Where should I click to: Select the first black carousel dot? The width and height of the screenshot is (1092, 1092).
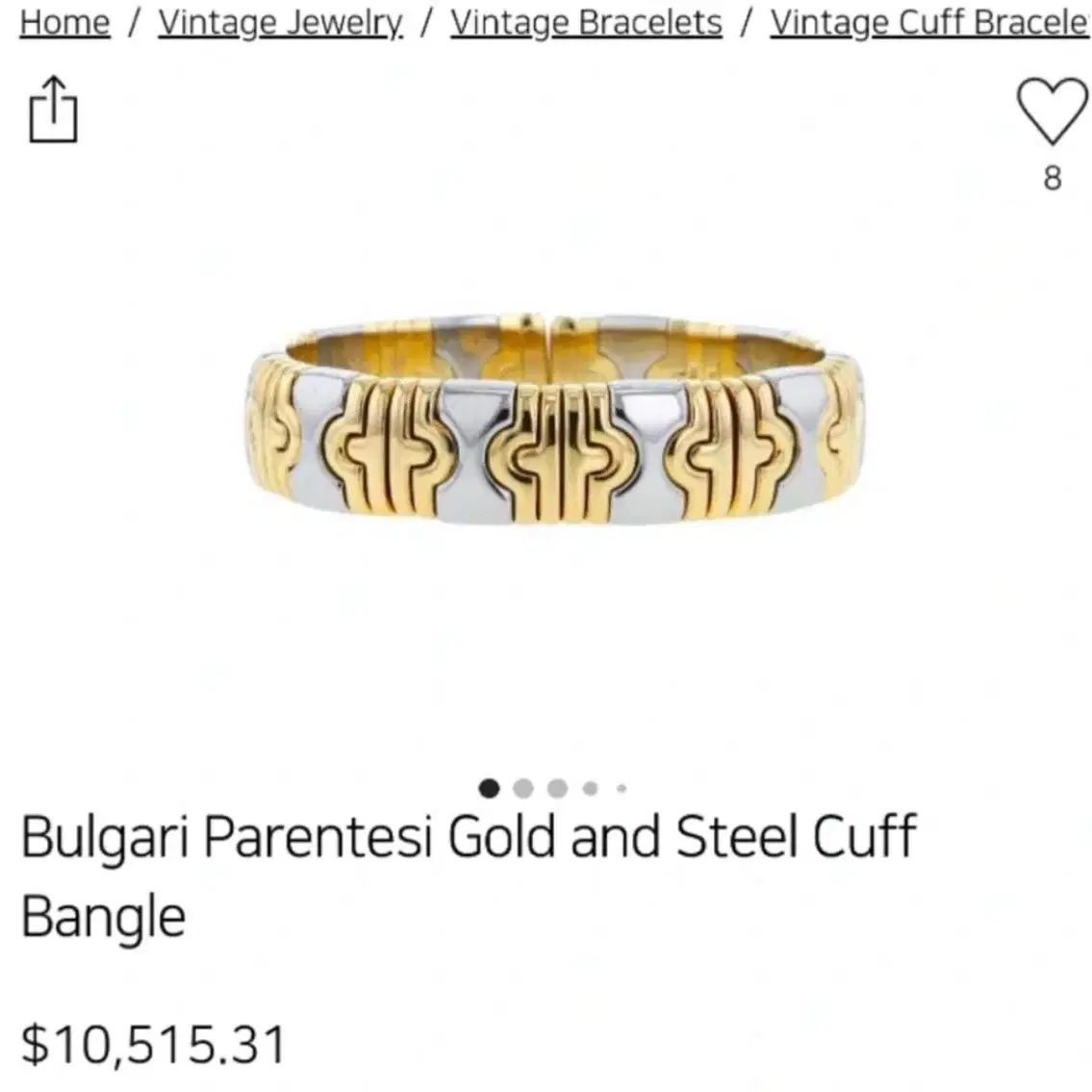490,788
